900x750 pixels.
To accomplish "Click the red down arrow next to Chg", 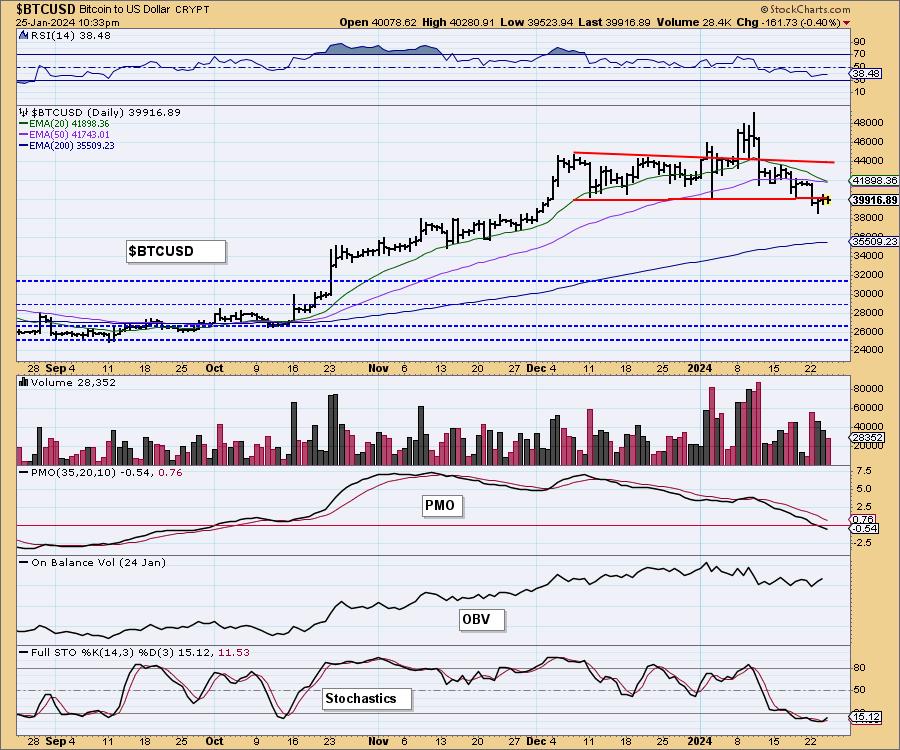I will (x=847, y=23).
